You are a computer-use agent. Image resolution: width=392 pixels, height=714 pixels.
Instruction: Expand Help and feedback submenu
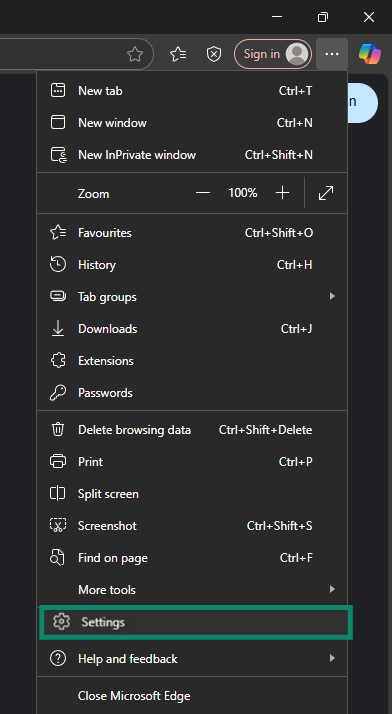(192, 658)
